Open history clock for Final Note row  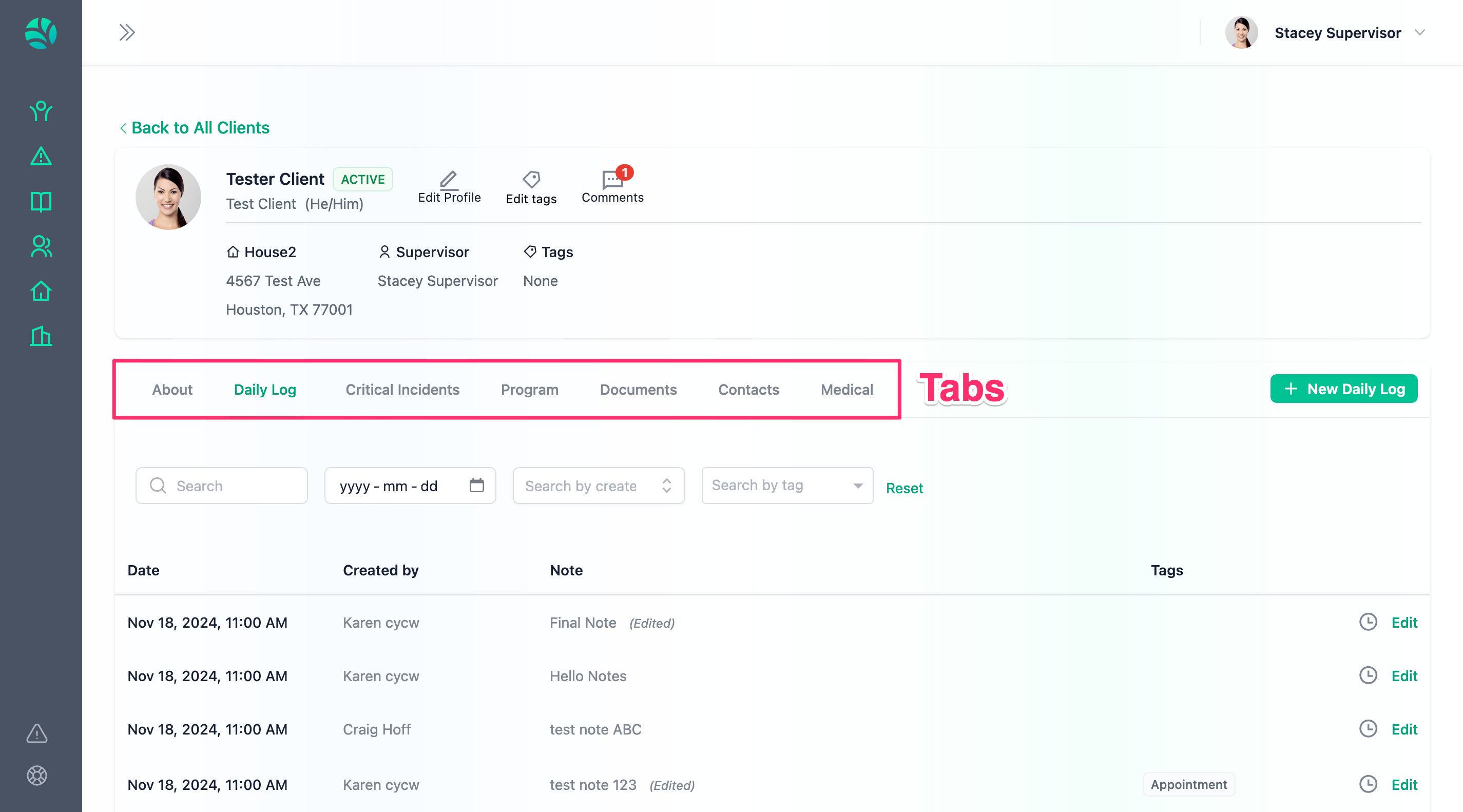tap(1368, 622)
